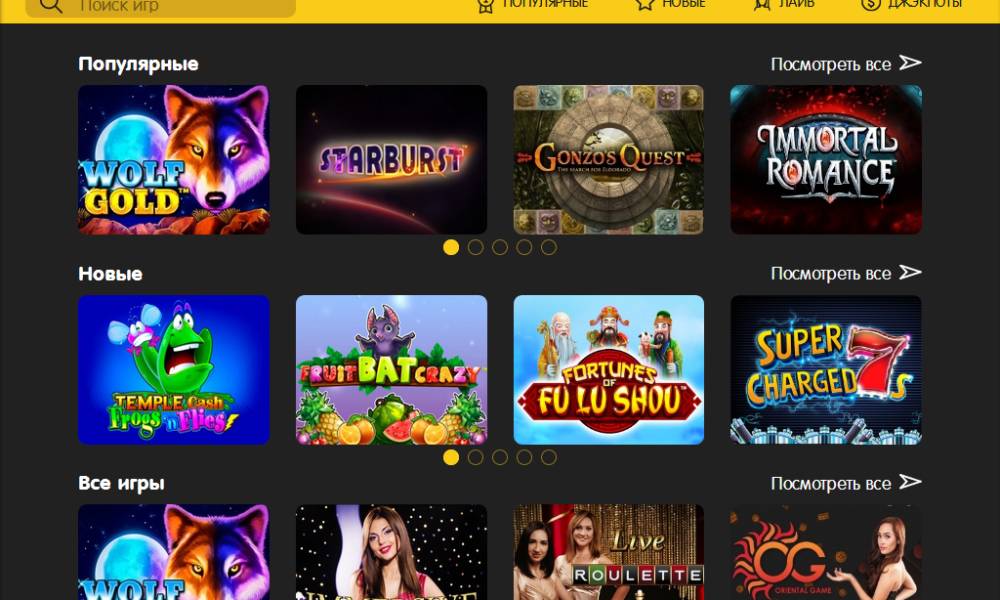Select third carousel dot under Новые
The width and height of the screenshot is (1000, 600).
pos(500,457)
